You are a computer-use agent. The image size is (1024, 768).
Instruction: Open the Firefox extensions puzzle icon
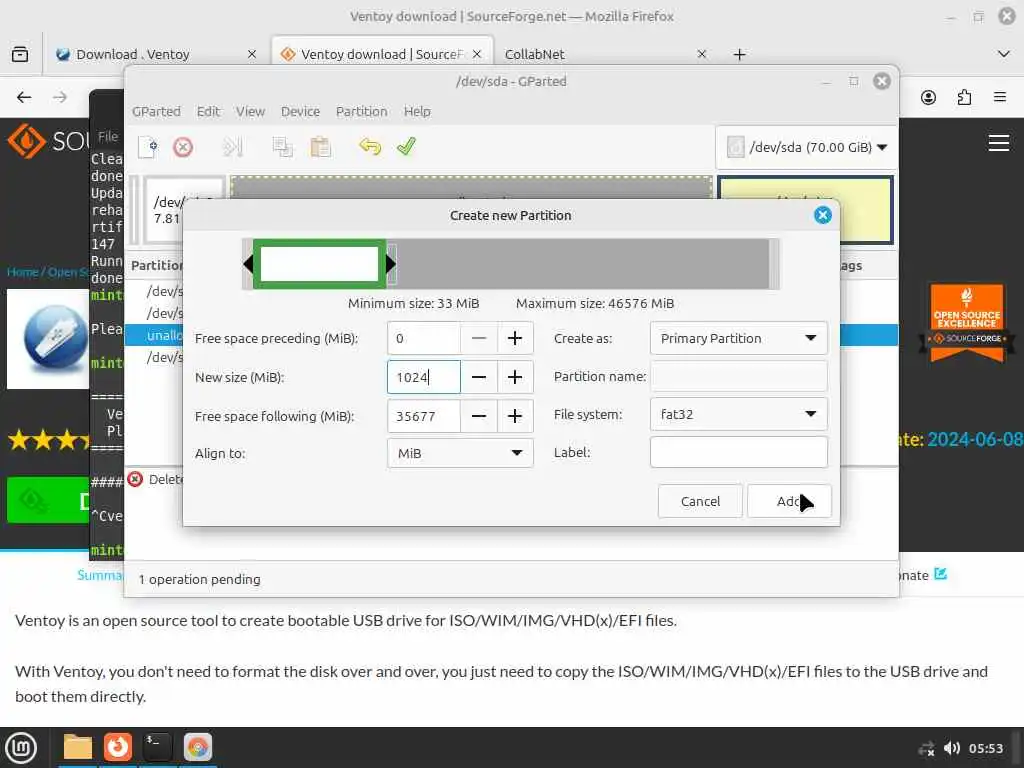pyautogui.click(x=964, y=97)
